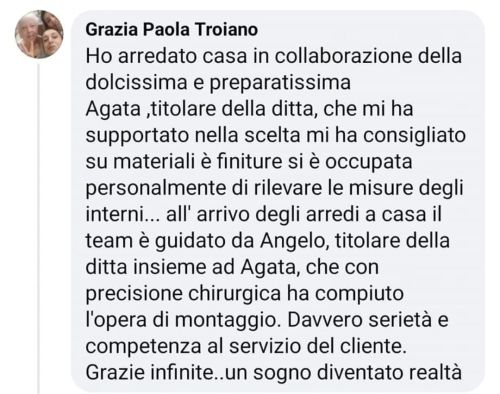The width and height of the screenshot is (500, 394).
Task: Click the name "Angelo" in the comment
Action: (293, 241)
